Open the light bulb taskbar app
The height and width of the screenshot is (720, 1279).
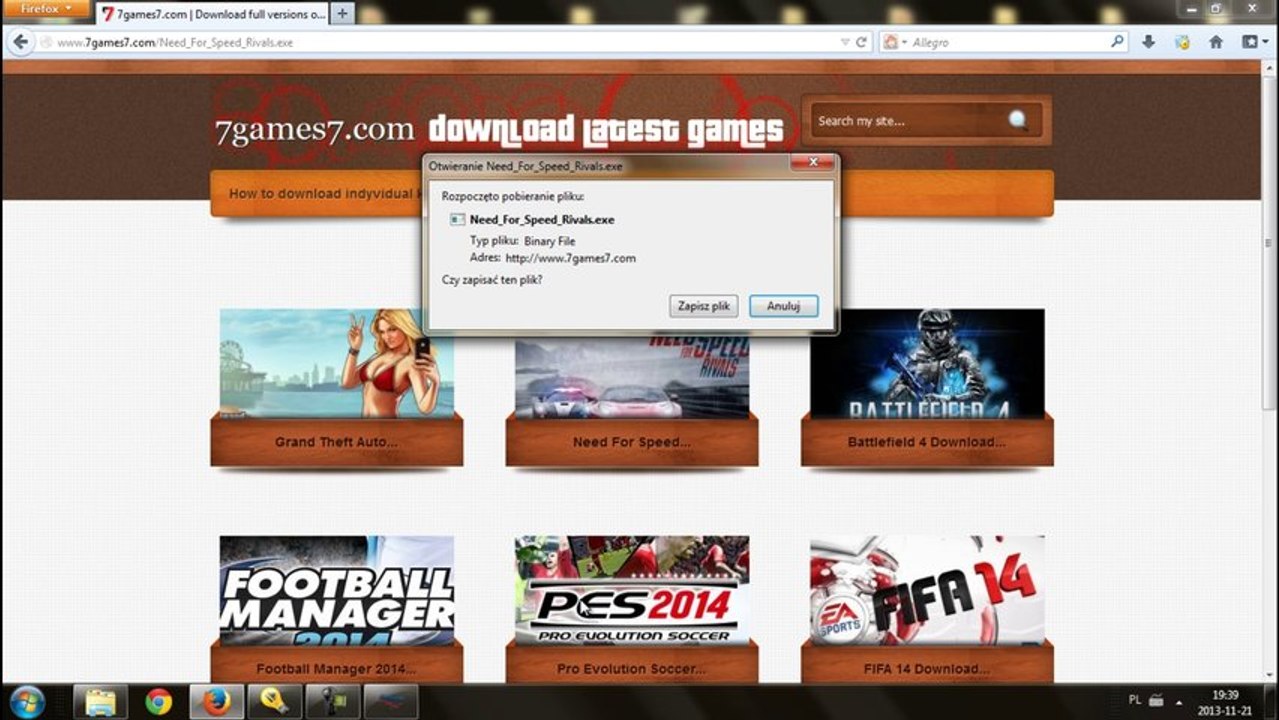[x=275, y=702]
